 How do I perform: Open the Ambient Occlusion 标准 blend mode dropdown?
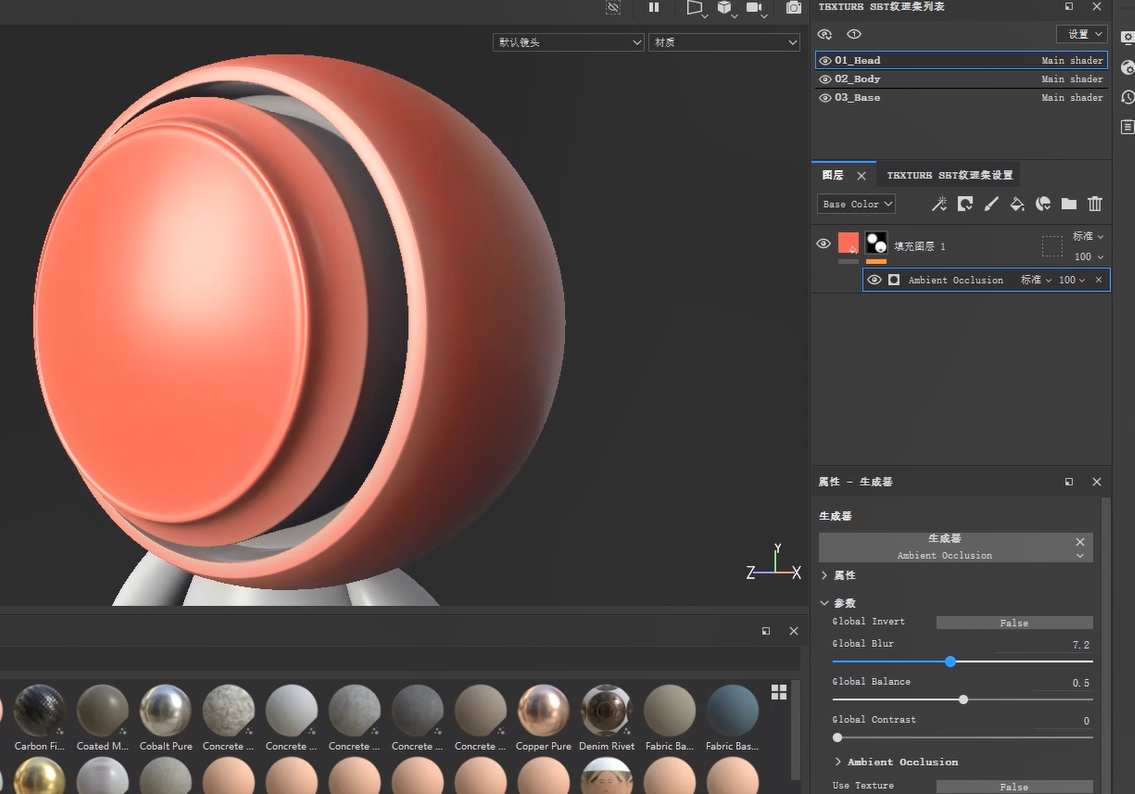1036,280
